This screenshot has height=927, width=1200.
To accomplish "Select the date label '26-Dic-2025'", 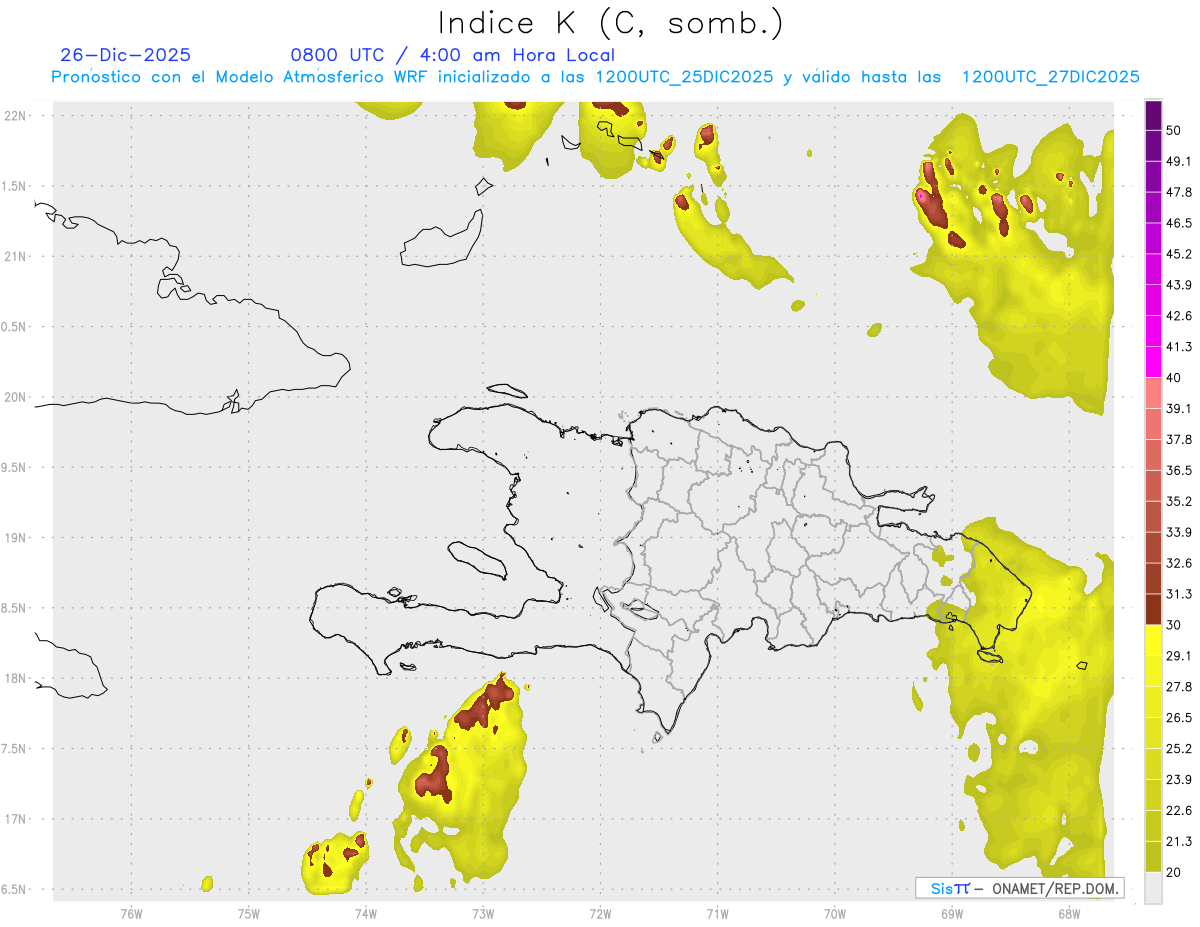I will (x=126, y=55).
